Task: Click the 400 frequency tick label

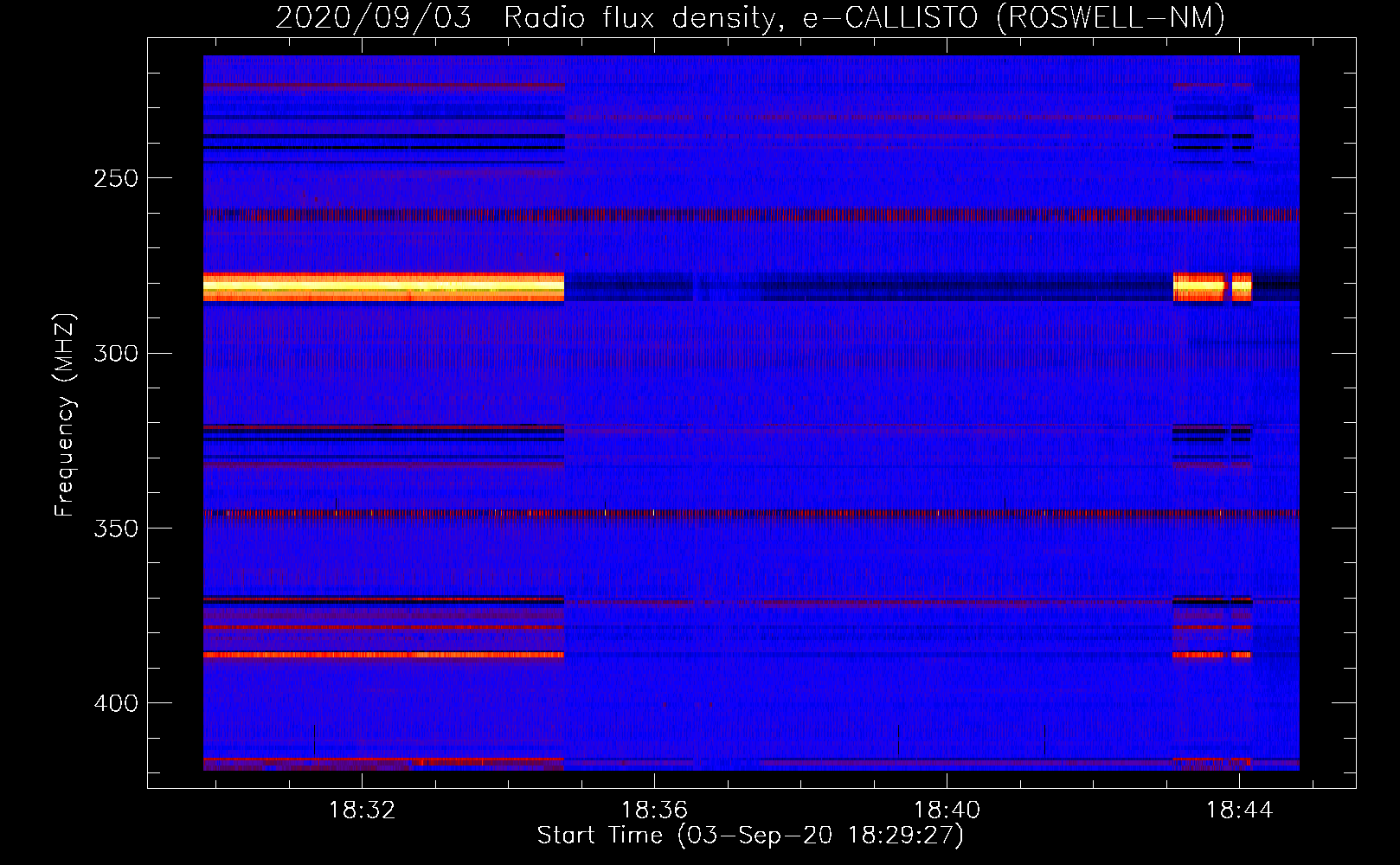Action: click(116, 703)
